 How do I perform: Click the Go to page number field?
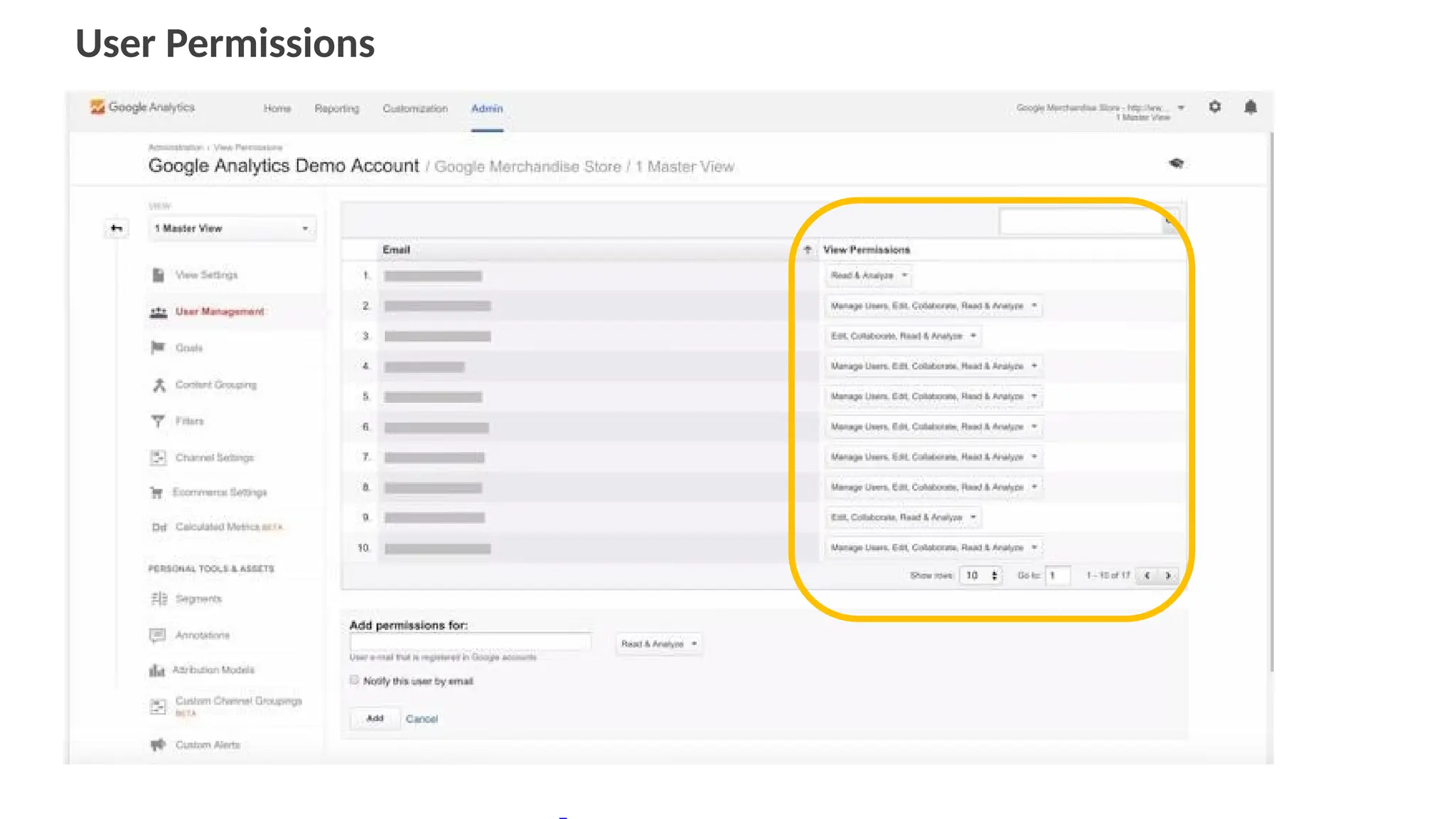point(1058,575)
